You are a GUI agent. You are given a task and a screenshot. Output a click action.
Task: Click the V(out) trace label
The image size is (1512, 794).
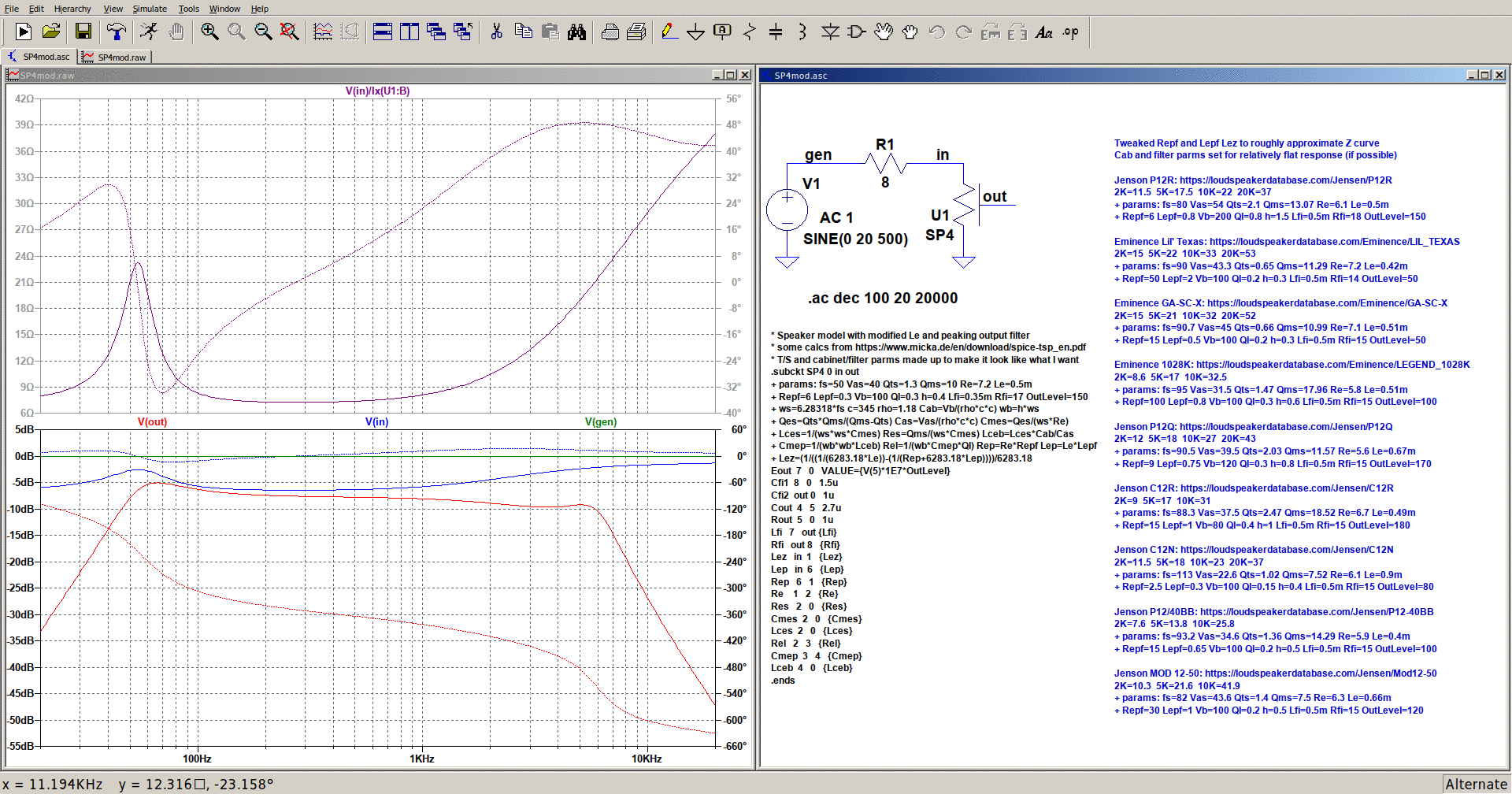152,421
